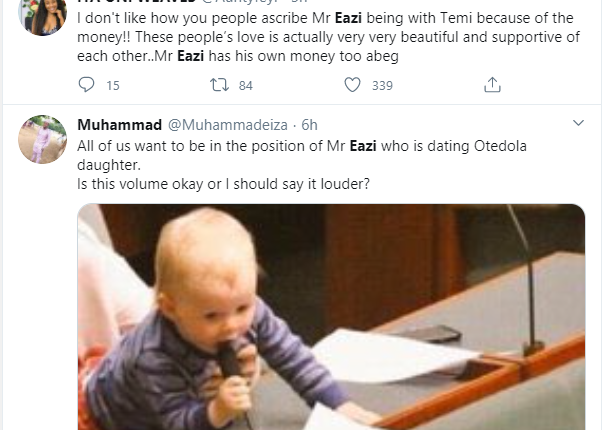Like the tweet with 339 likes
The height and width of the screenshot is (430, 604).
tap(352, 86)
